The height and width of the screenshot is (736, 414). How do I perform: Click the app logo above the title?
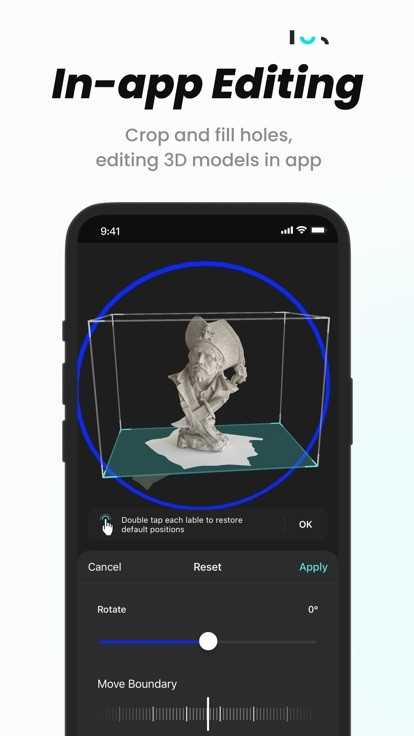click(x=309, y=38)
